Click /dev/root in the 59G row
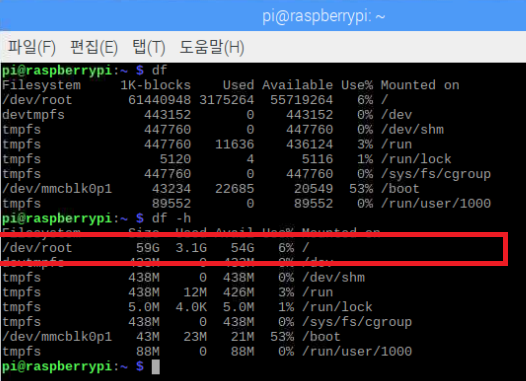This screenshot has height=381, width=526. point(37,248)
